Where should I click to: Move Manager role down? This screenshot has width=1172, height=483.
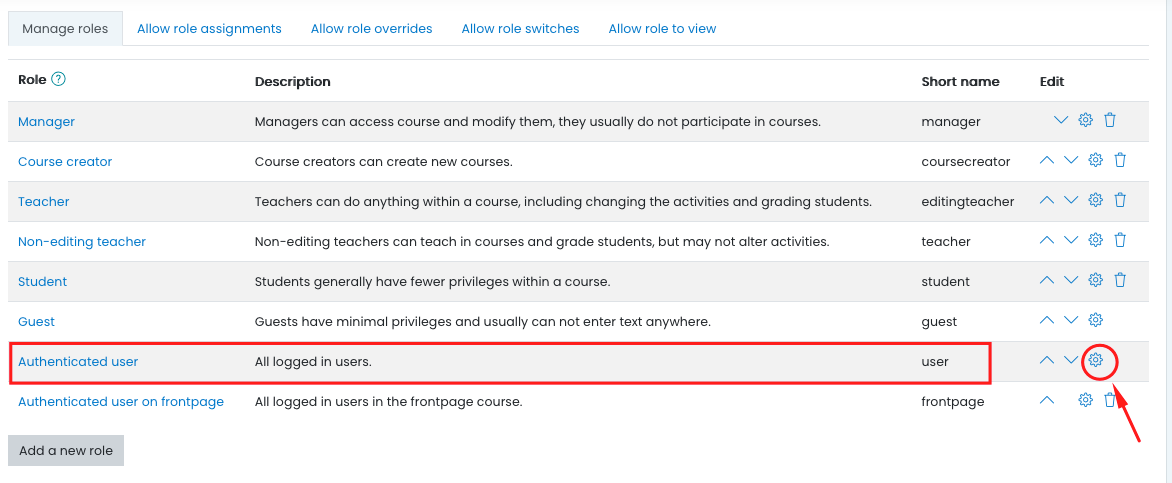(1061, 121)
